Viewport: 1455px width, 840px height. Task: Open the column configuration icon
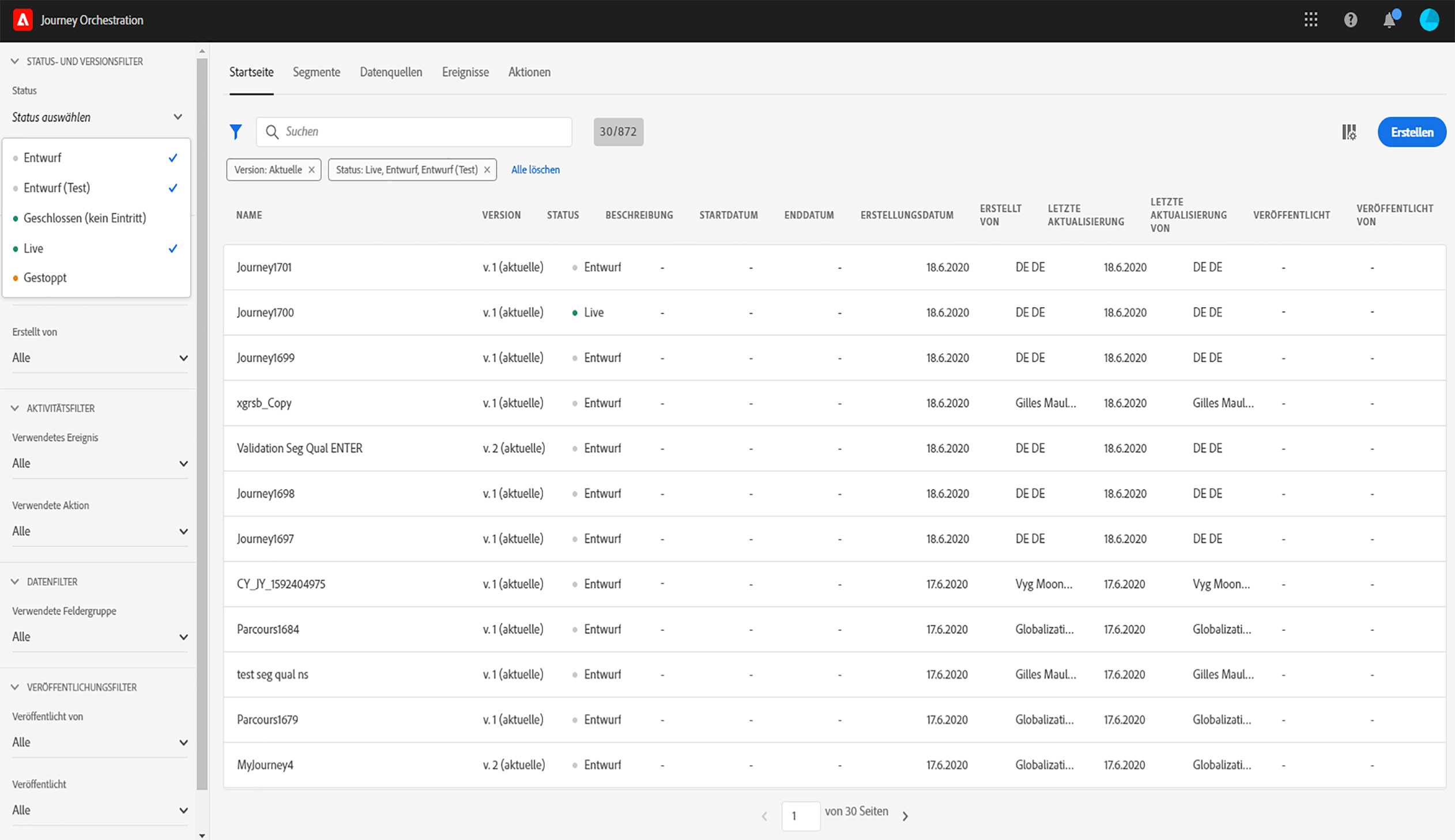1349,132
